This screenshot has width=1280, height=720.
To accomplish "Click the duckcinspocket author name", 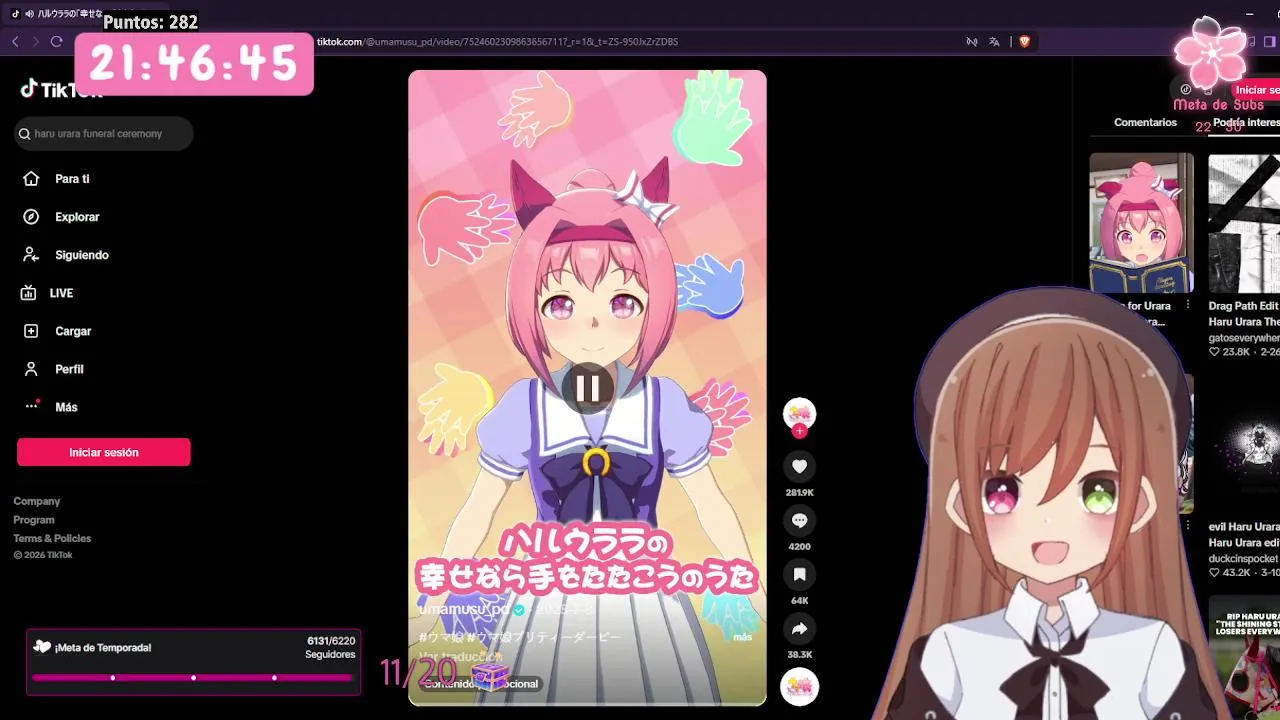I will pyautogui.click(x=1244, y=558).
